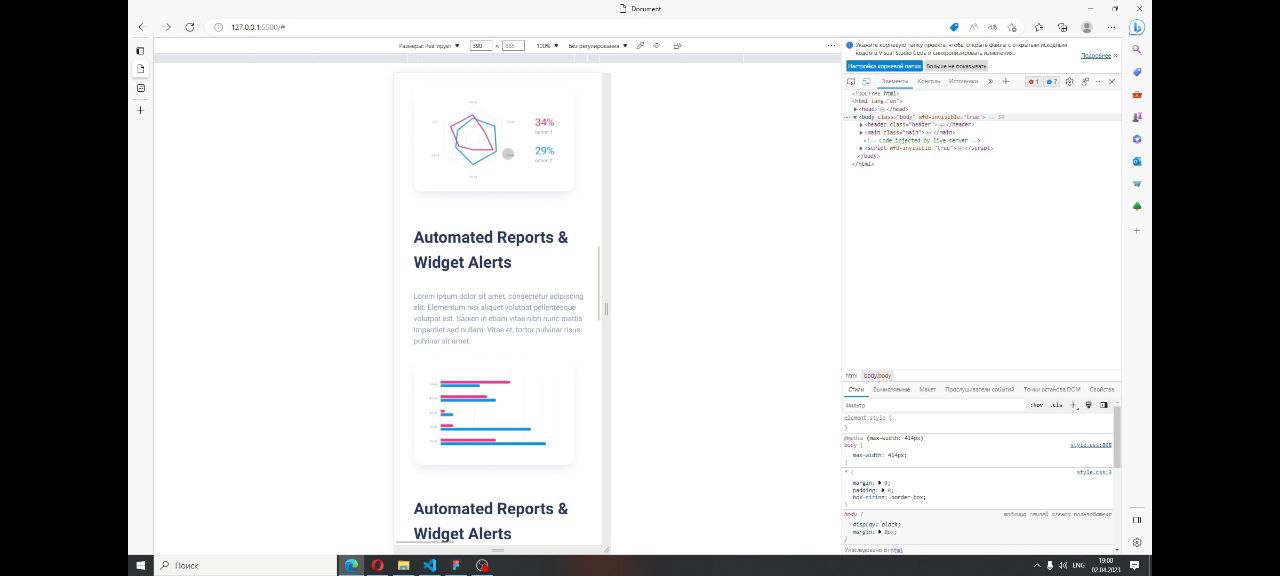Expand the main class="main" node
Image resolution: width=1280 pixels, height=576 pixels.
(x=861, y=132)
